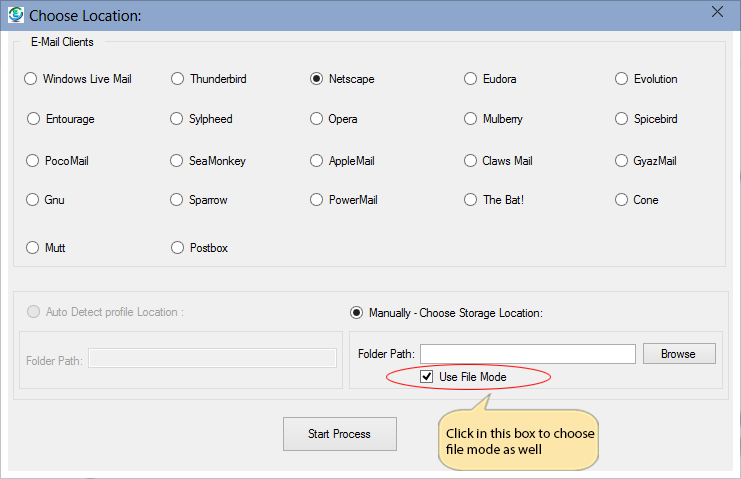Select The Bat! email client
741x479 pixels.
pos(471,200)
